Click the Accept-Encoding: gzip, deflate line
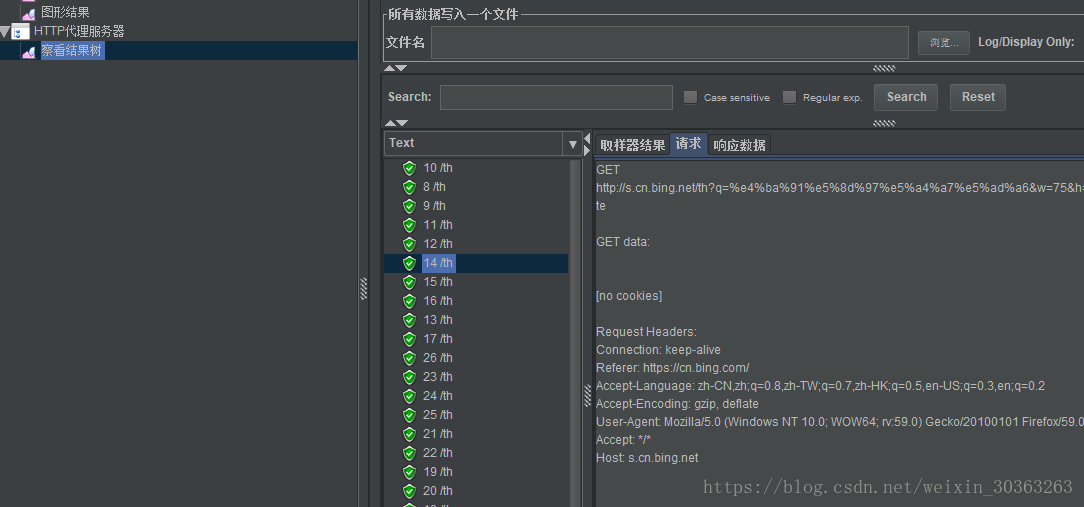 click(677, 404)
